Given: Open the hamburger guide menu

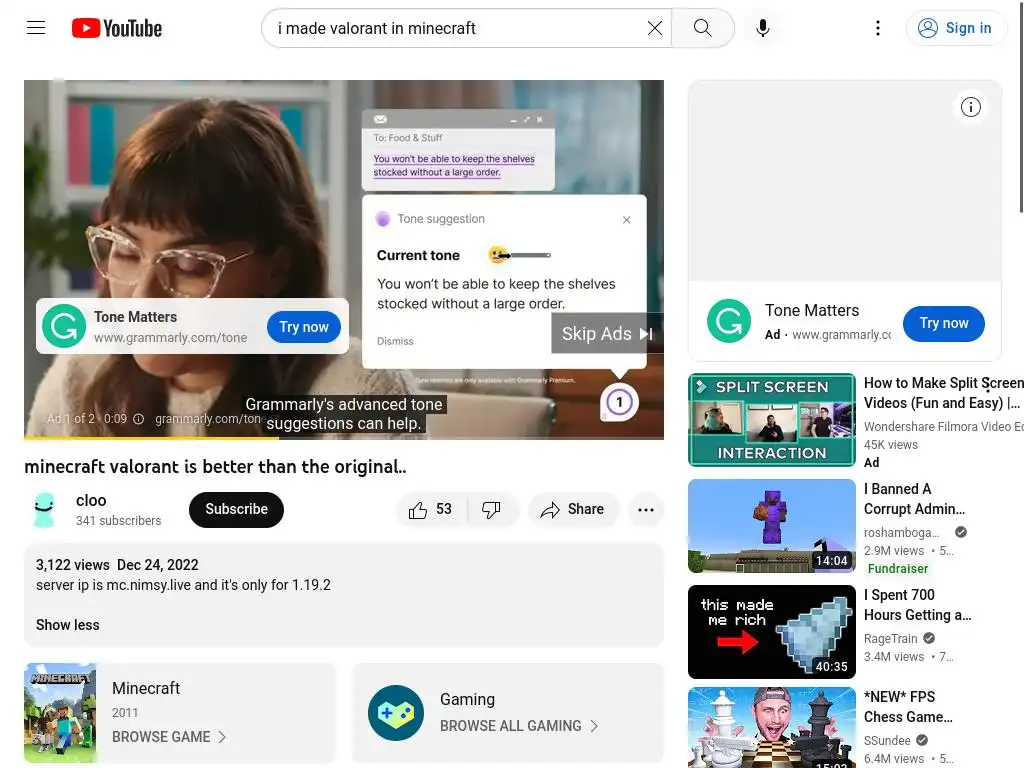Looking at the screenshot, I should (36, 28).
